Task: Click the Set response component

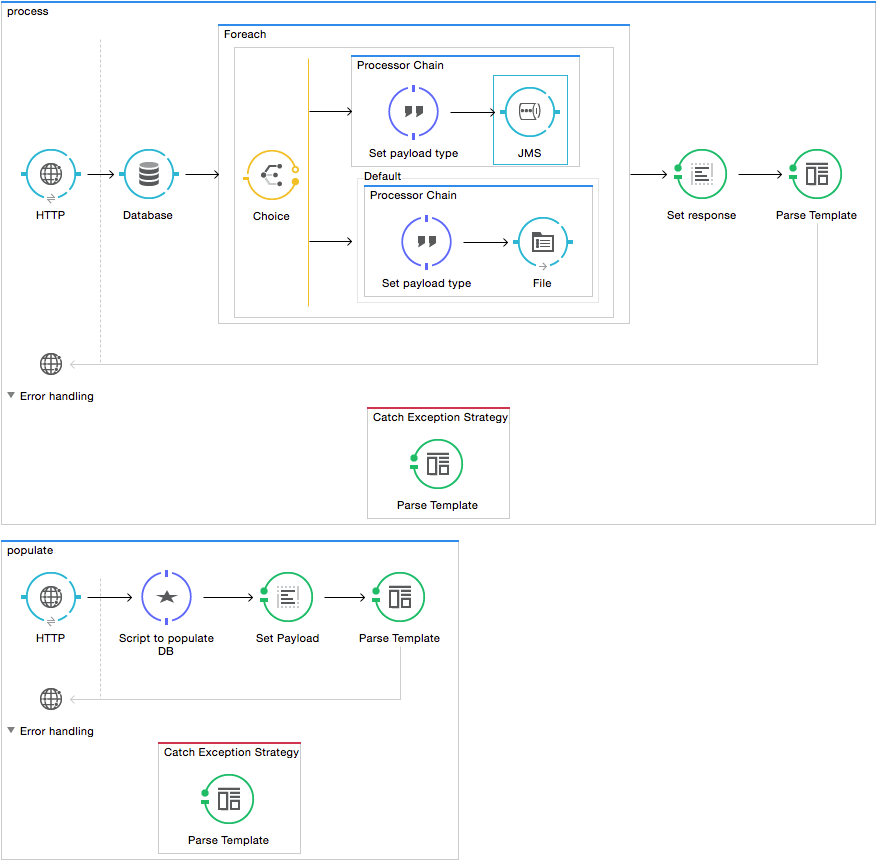Action: click(701, 174)
